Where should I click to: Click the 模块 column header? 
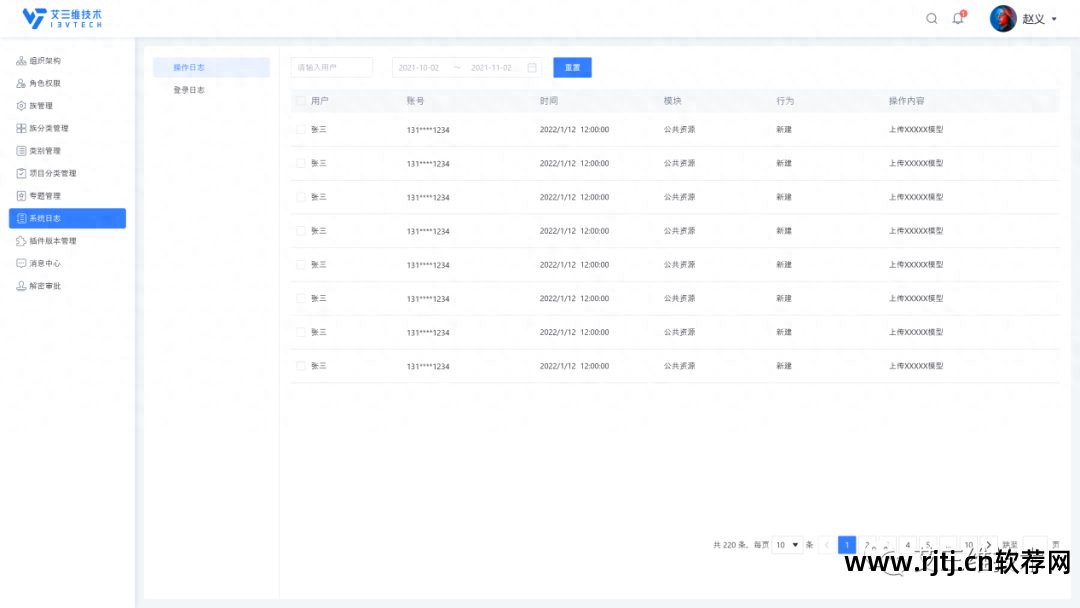point(672,101)
